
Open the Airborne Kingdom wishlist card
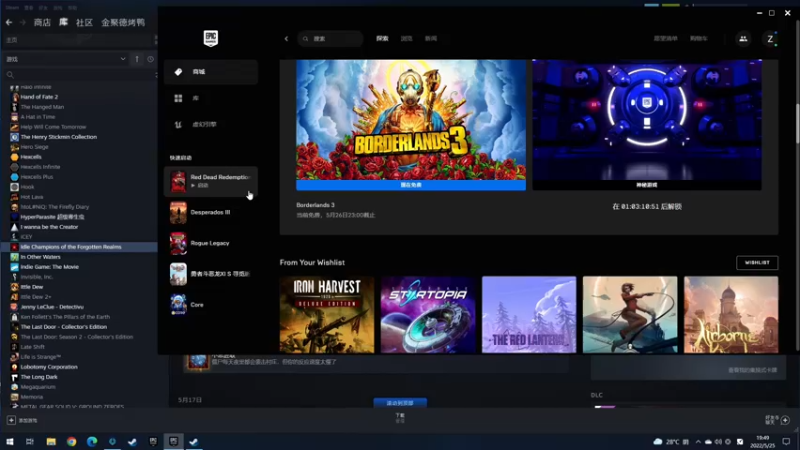coord(731,315)
